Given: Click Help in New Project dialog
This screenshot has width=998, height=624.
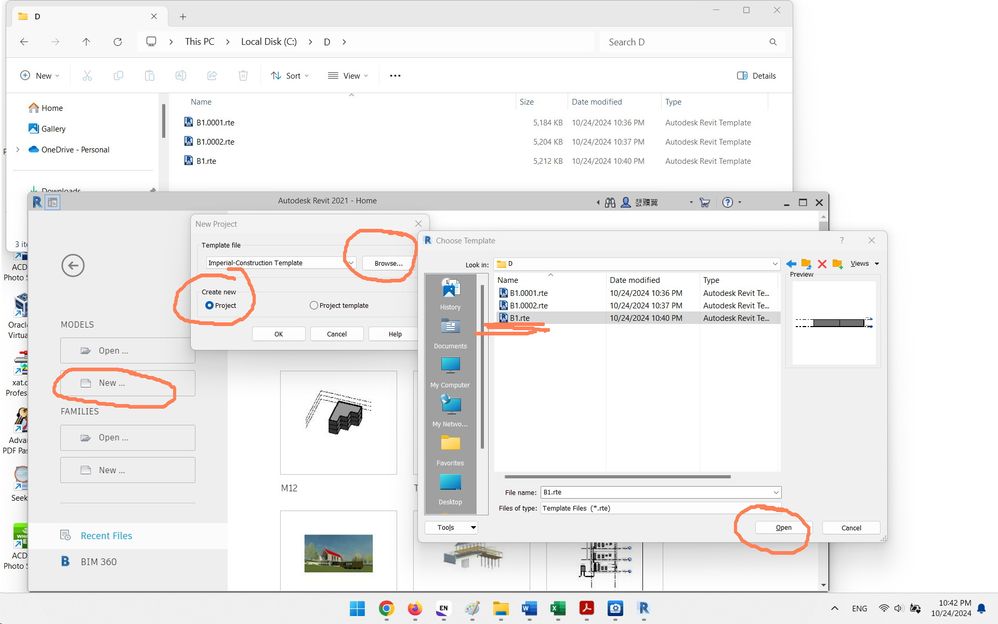Looking at the screenshot, I should point(395,334).
